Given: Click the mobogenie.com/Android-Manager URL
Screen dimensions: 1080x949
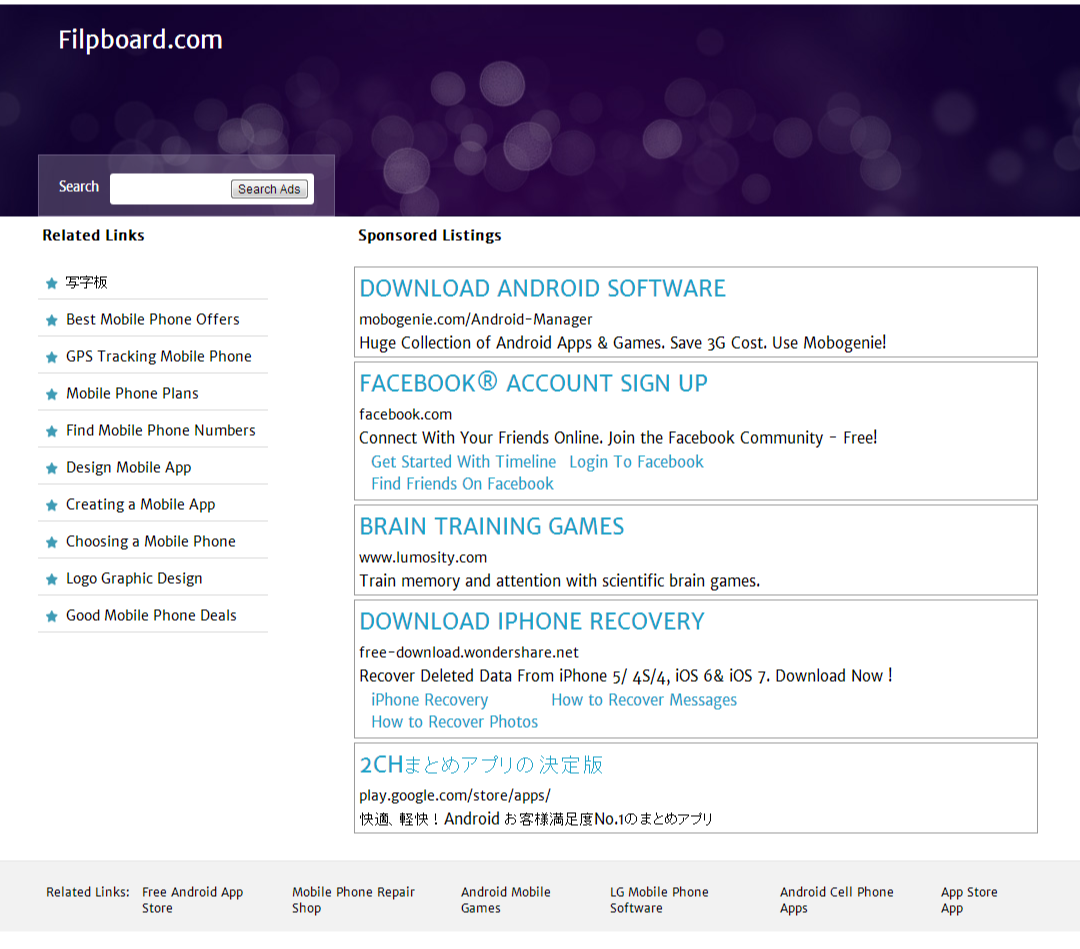Looking at the screenshot, I should tap(476, 320).
